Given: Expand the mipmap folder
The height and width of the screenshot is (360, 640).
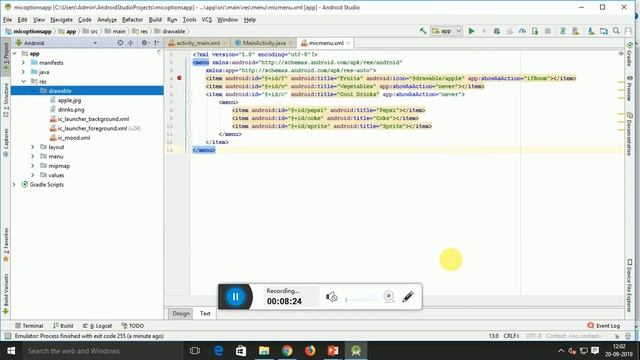Looking at the screenshot, I should click(x=33, y=166).
